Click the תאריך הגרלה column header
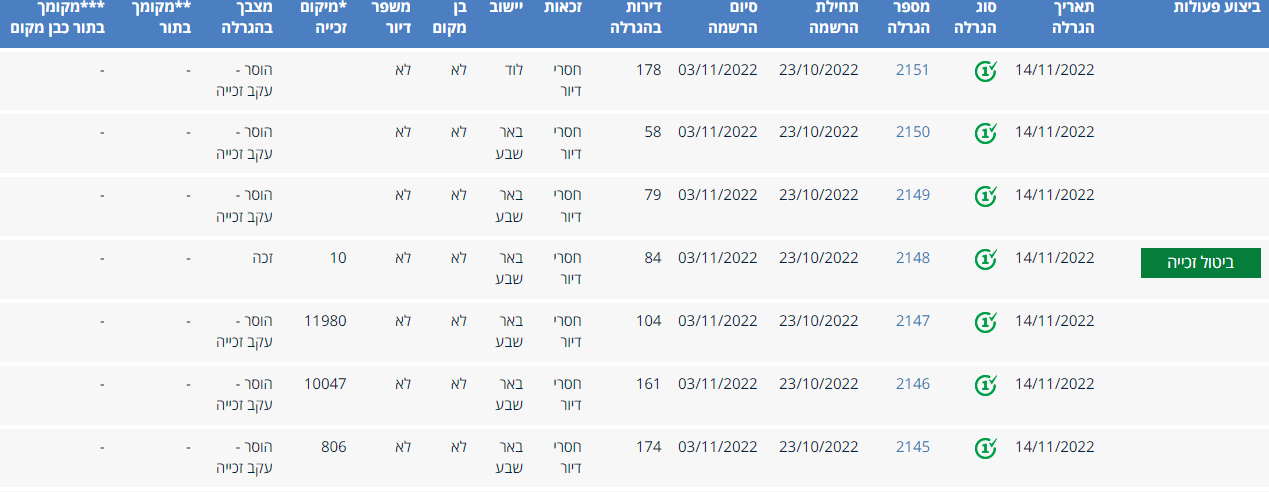 [1063, 18]
